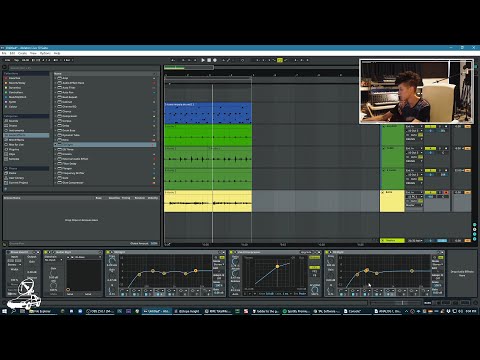Open the File menu
The width and height of the screenshot is (480, 360).
pyautogui.click(x=4, y=53)
